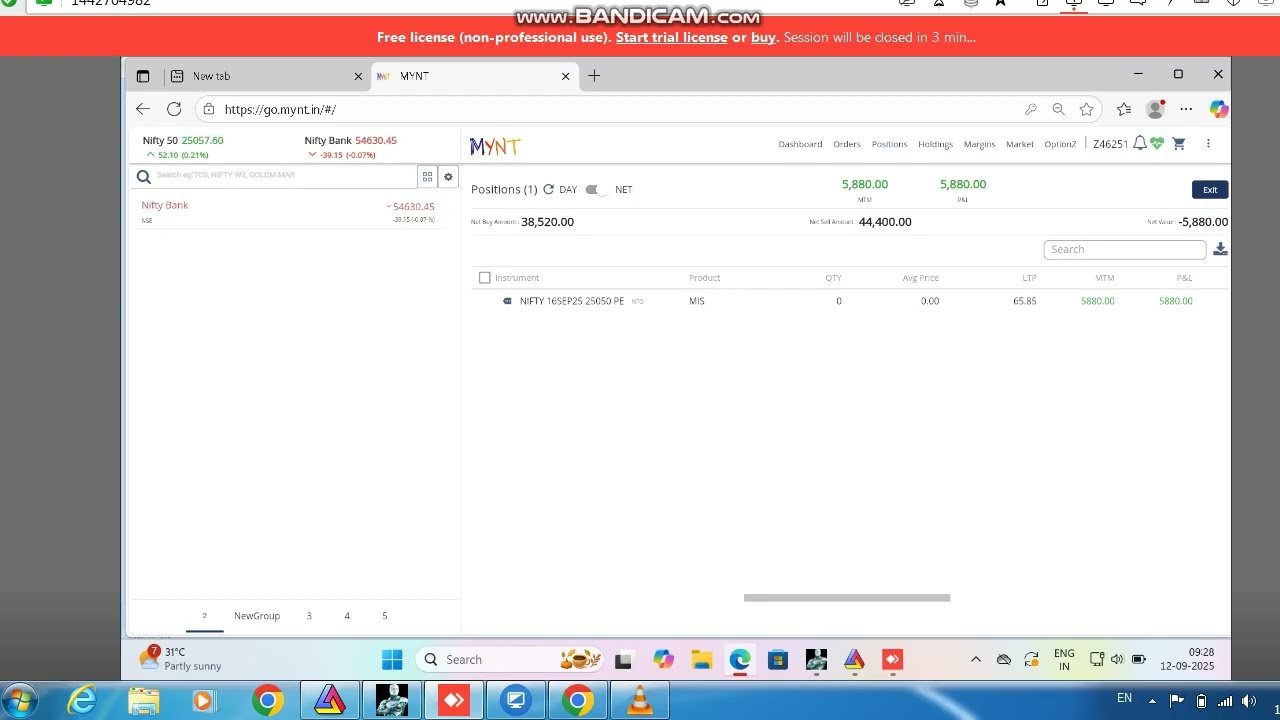Show hidden tray icons chevron
This screenshot has width=1280, height=720.
click(x=976, y=659)
